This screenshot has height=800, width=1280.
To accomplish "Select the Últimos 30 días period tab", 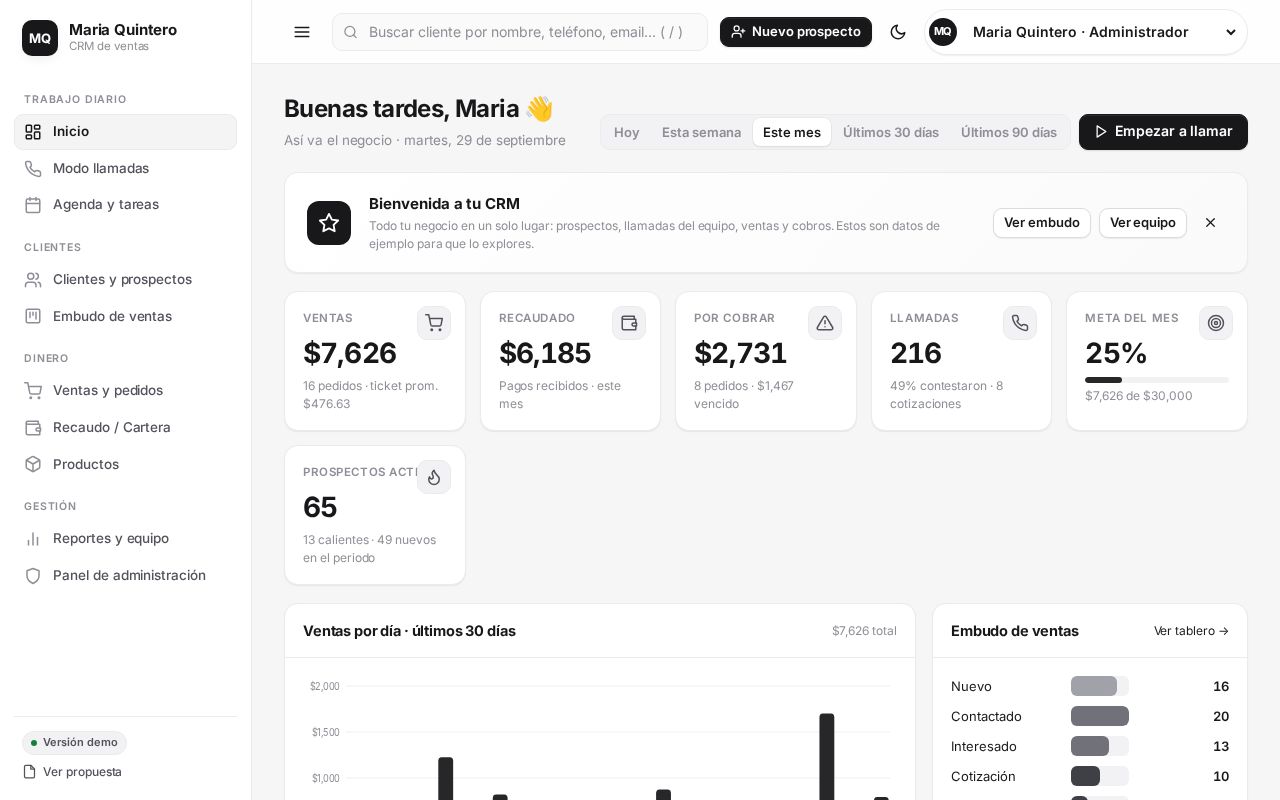I will (x=891, y=132).
